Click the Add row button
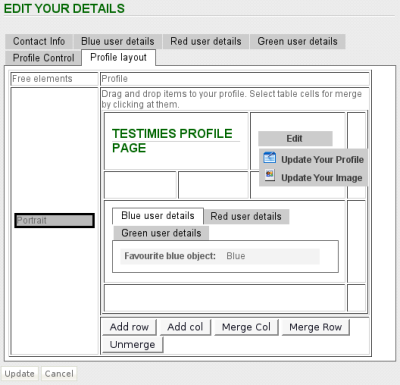The width and height of the screenshot is (400, 385). click(x=129, y=327)
